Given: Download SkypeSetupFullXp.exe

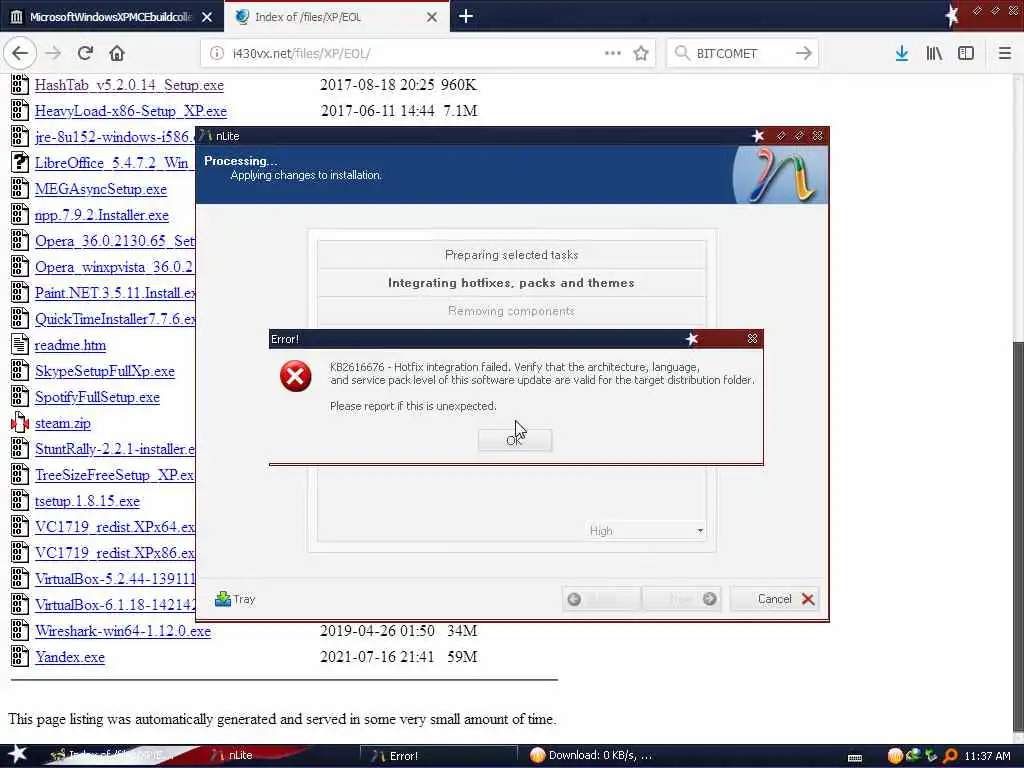Looking at the screenshot, I should [x=104, y=371].
